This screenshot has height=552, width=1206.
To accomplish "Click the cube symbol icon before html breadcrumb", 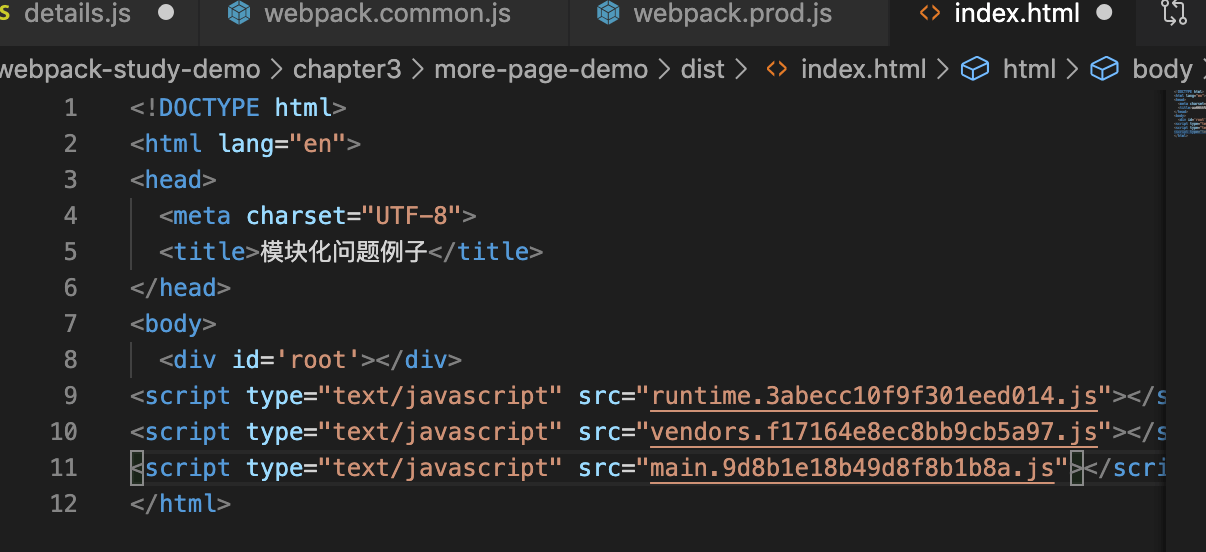I will [975, 69].
